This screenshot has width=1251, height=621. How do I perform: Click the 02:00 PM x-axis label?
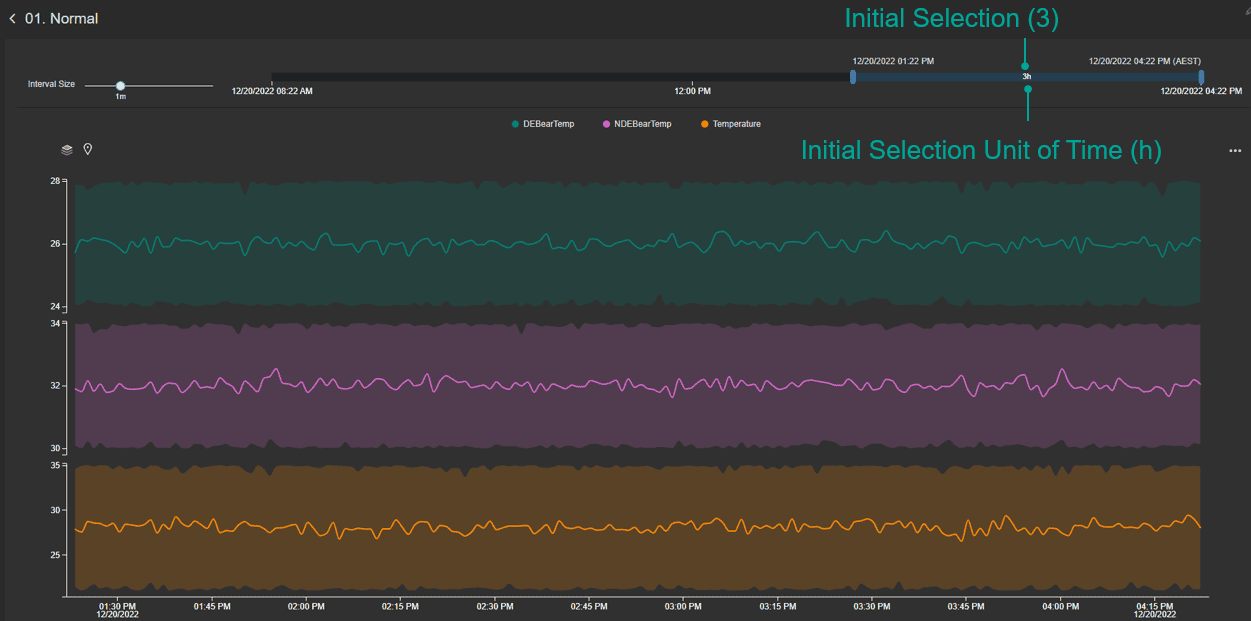306,606
